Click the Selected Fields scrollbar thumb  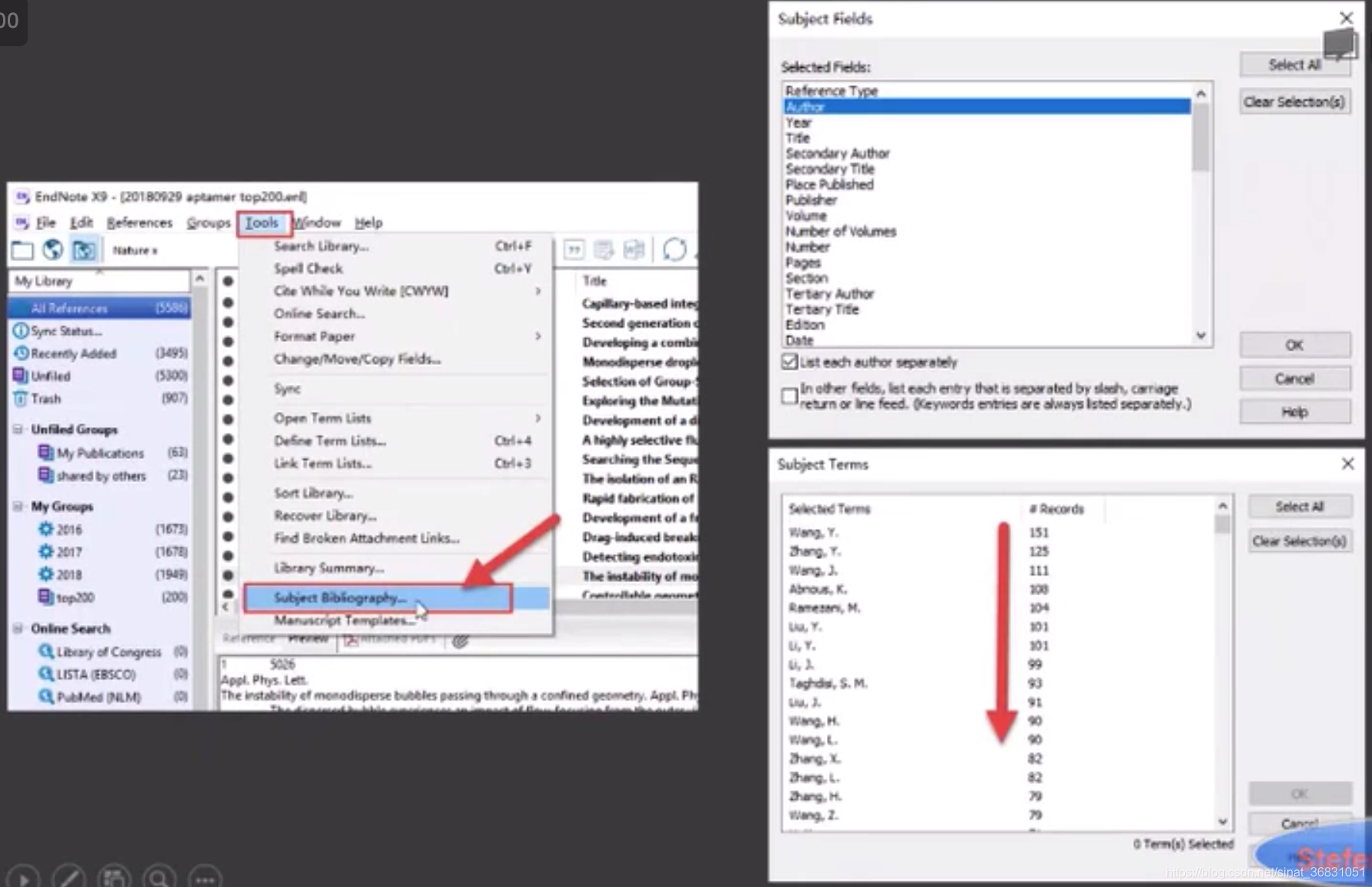[x=1200, y=137]
